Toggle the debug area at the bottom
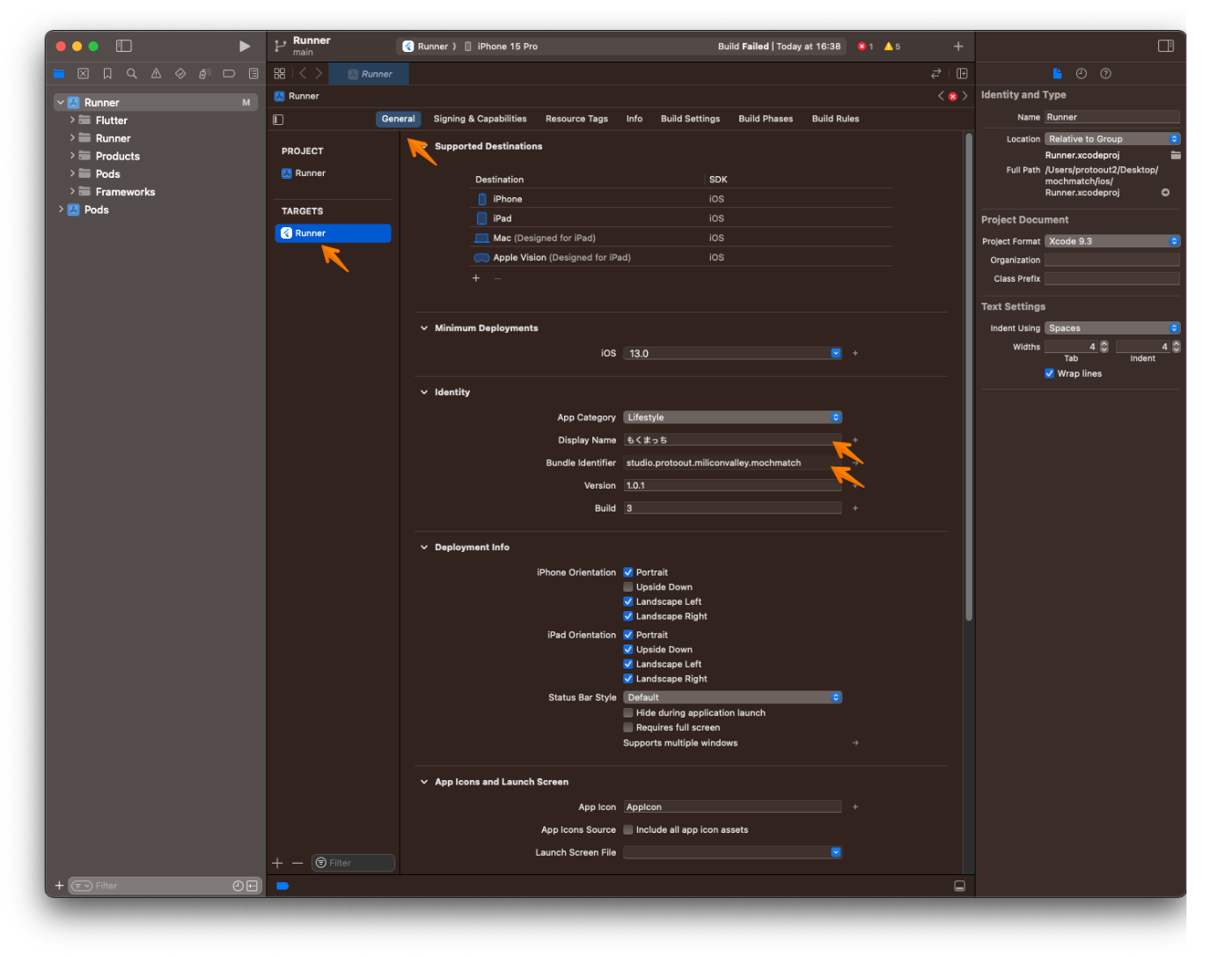Screen dimensions: 1232x957 (959, 886)
